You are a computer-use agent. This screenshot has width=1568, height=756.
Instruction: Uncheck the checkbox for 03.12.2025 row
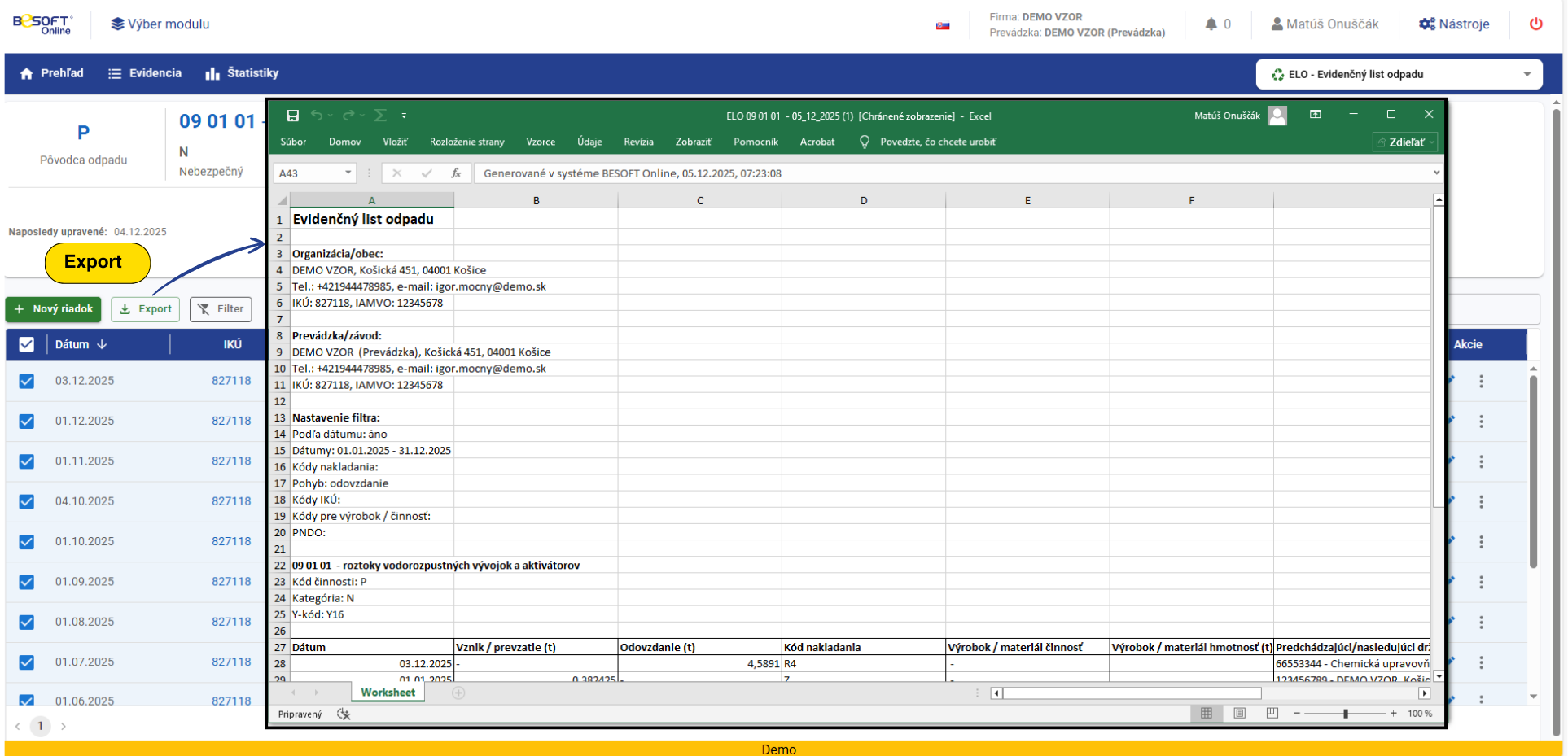tap(27, 381)
